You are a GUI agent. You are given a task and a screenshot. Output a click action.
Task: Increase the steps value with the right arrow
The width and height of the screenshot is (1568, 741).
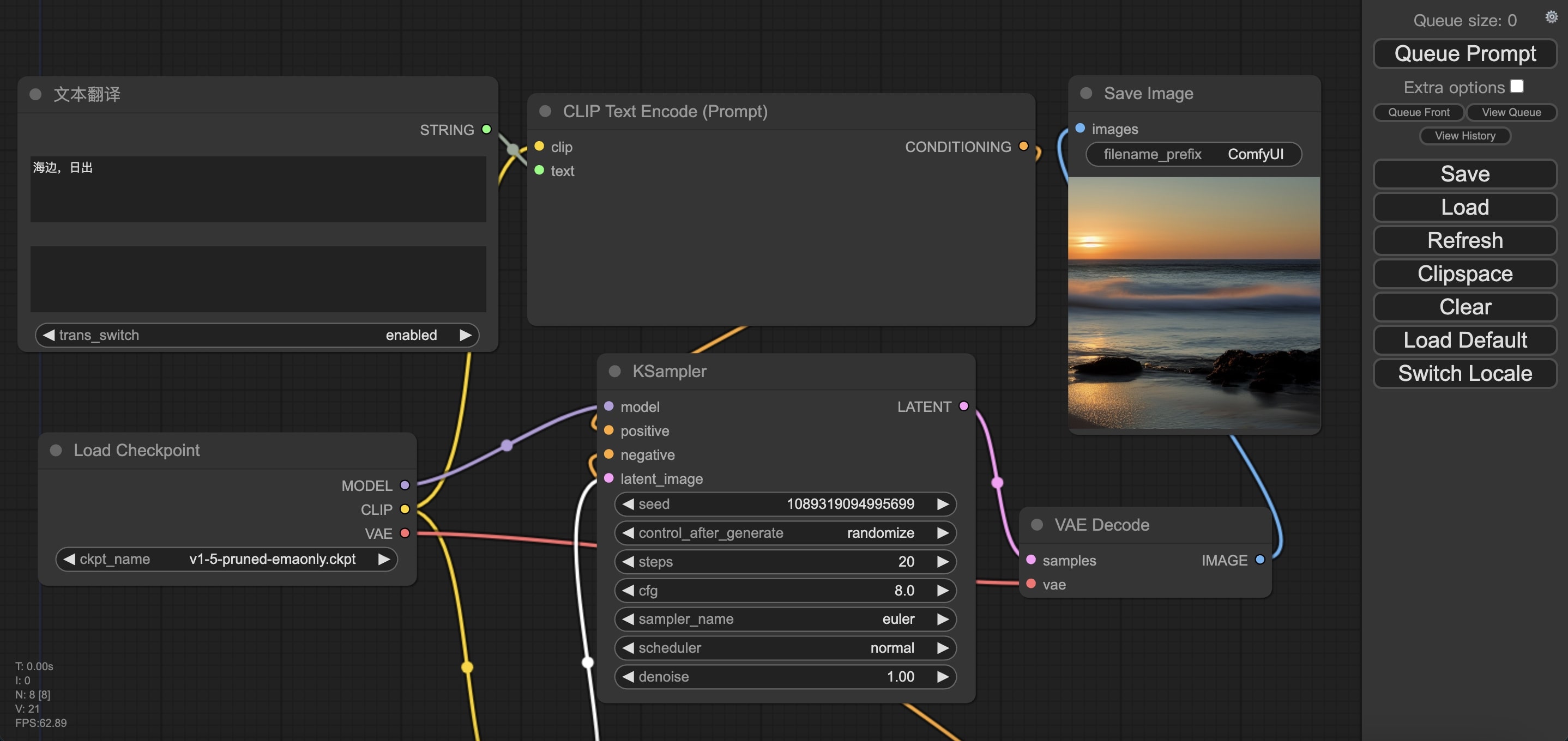point(942,562)
